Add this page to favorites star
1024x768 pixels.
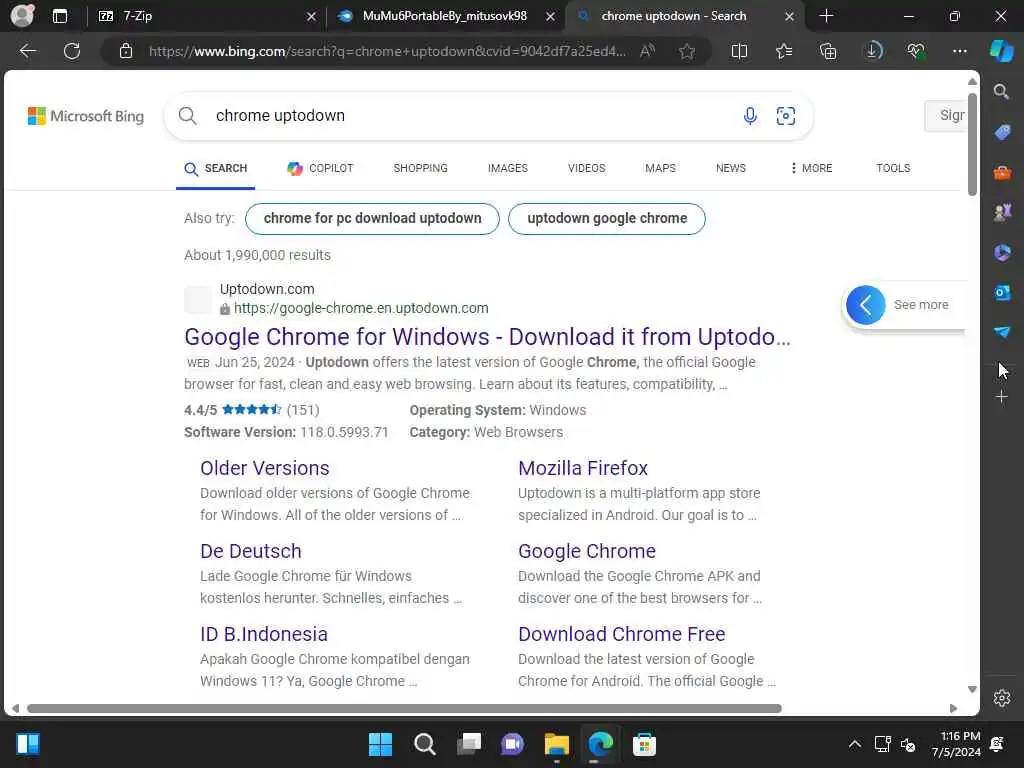click(x=686, y=51)
